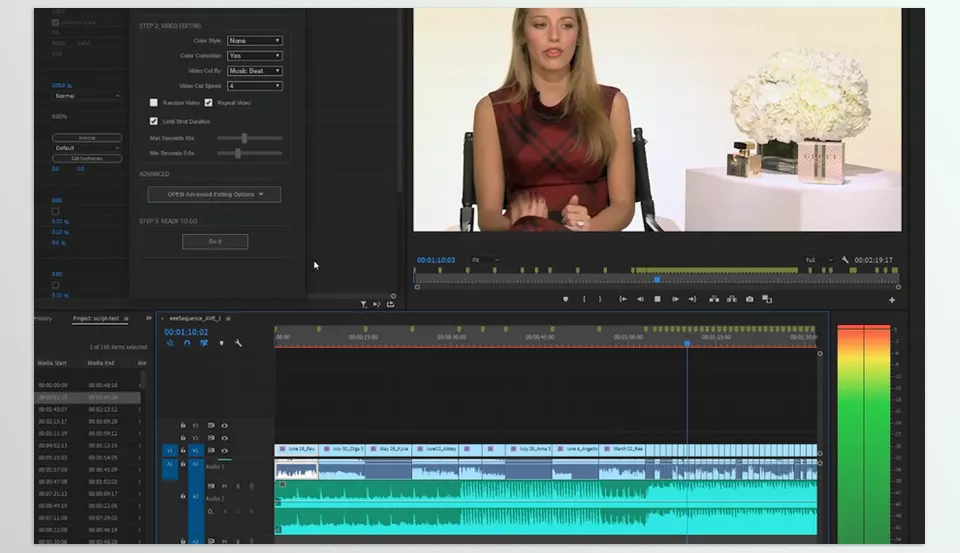The image size is (960, 553).
Task: Stop playback in Program Monitor
Action: (x=658, y=299)
